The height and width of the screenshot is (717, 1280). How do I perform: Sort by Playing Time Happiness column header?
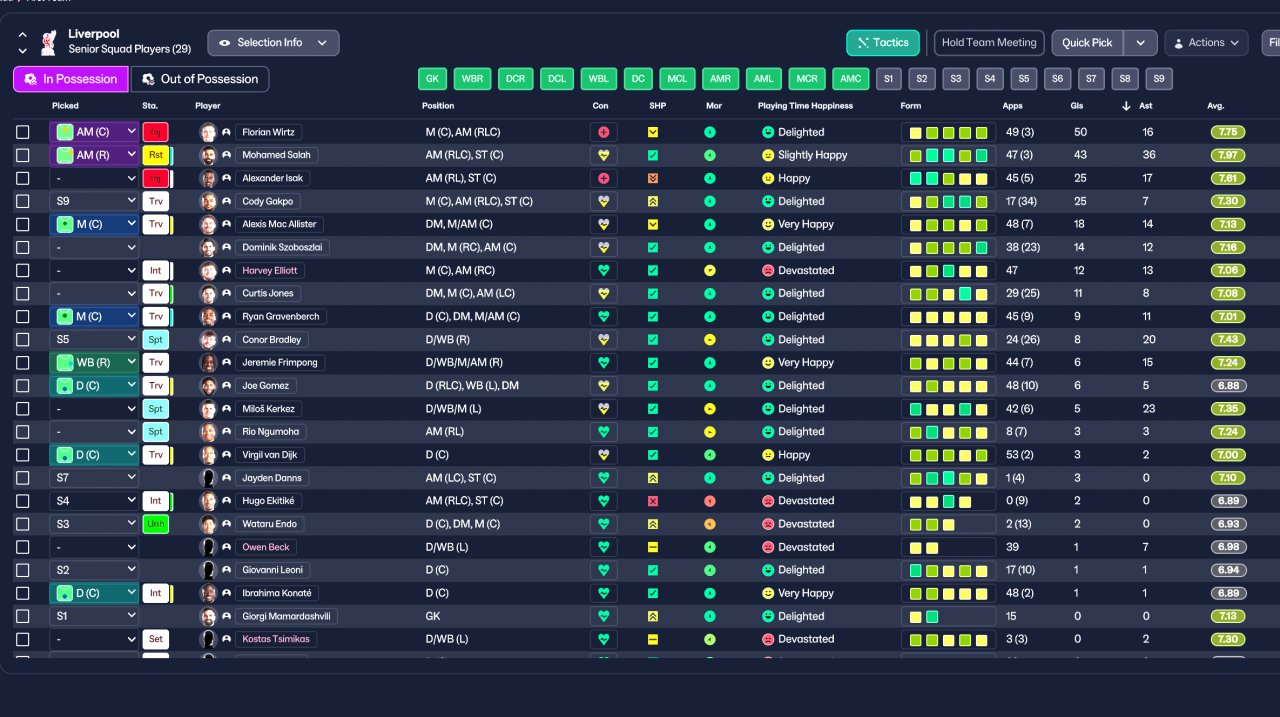click(806, 105)
